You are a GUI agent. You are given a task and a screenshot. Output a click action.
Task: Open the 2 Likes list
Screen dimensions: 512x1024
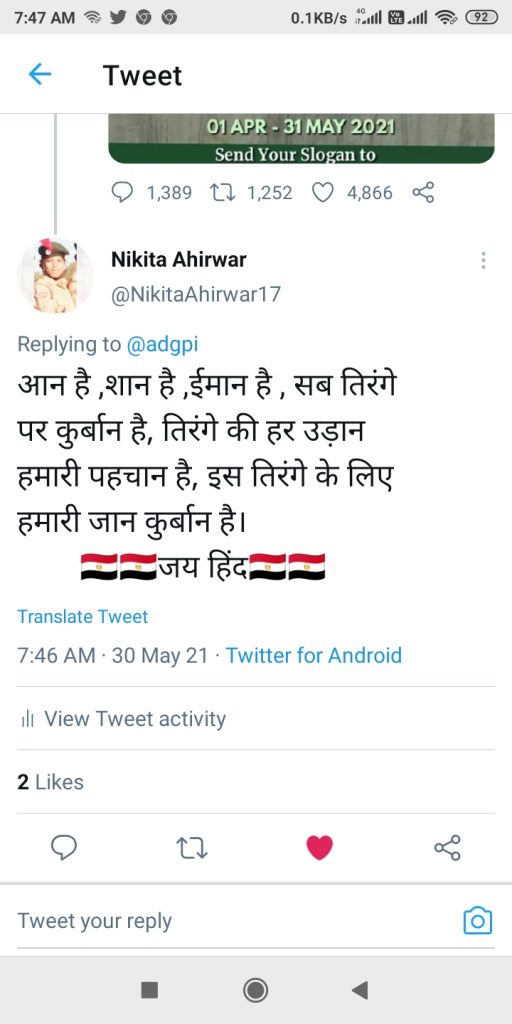click(50, 782)
